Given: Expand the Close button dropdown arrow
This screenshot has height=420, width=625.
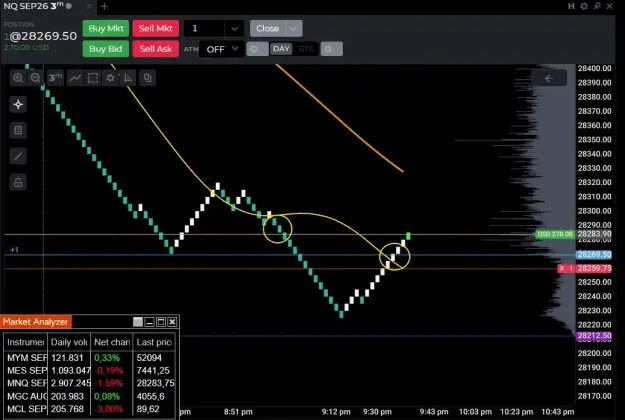Looking at the screenshot, I should click(294, 28).
